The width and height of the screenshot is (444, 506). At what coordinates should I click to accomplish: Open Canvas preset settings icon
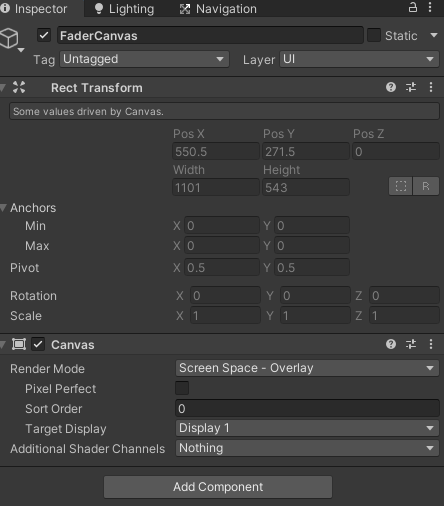click(411, 344)
